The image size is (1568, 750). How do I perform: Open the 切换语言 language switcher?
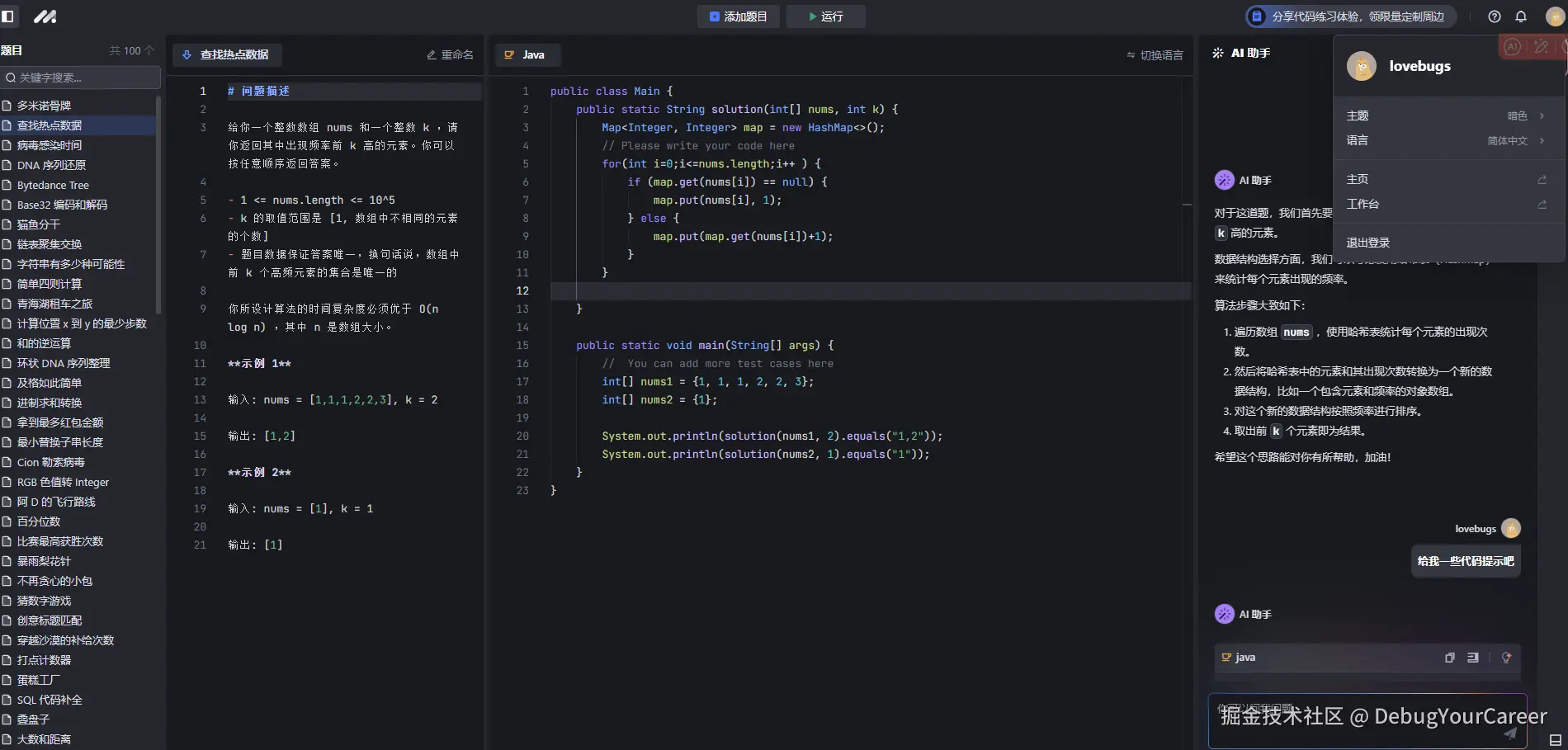[1155, 54]
